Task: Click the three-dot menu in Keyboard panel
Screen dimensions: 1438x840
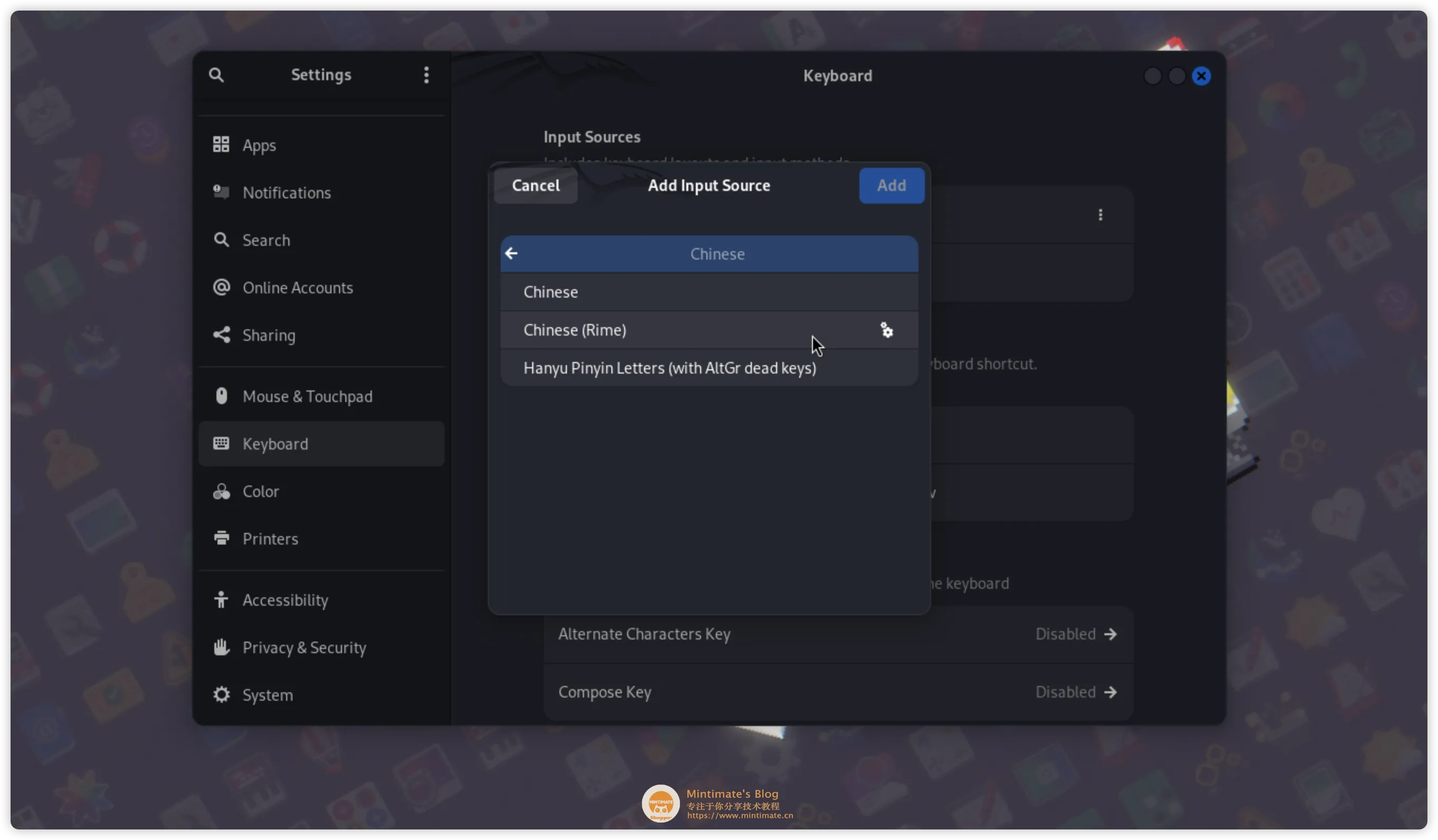Action: [x=1100, y=215]
